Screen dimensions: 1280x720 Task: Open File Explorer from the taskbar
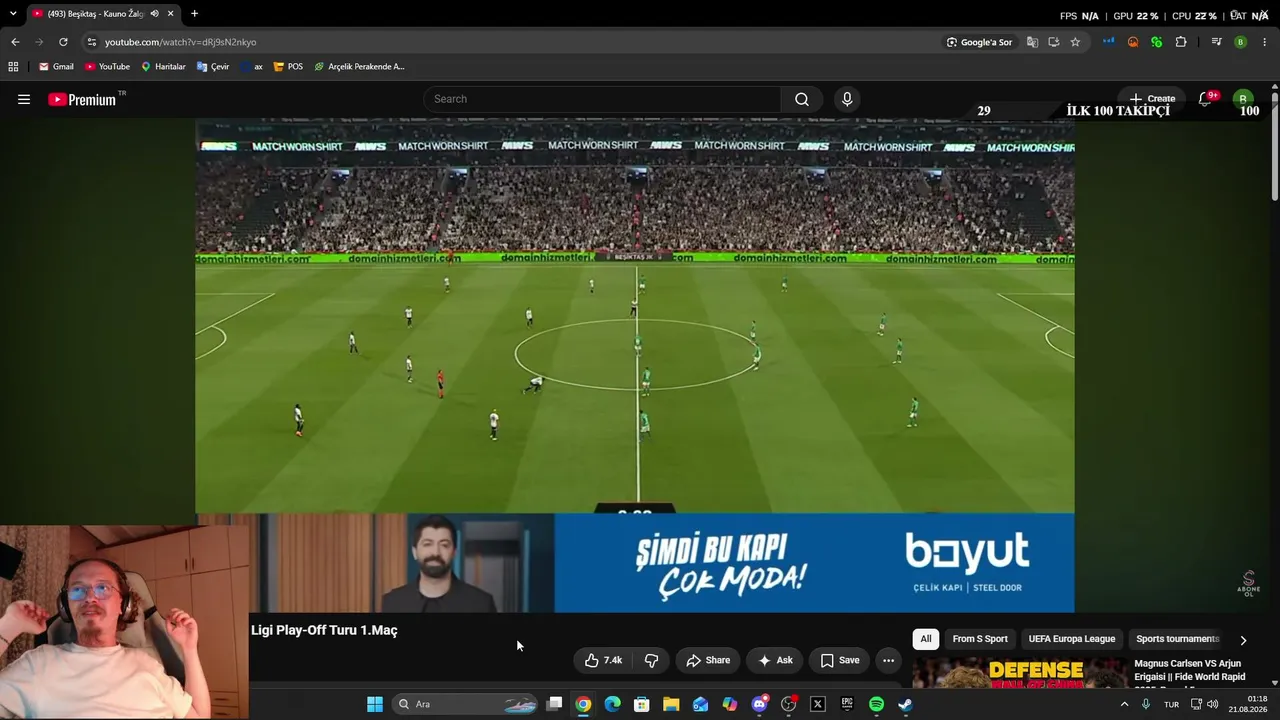click(x=671, y=704)
